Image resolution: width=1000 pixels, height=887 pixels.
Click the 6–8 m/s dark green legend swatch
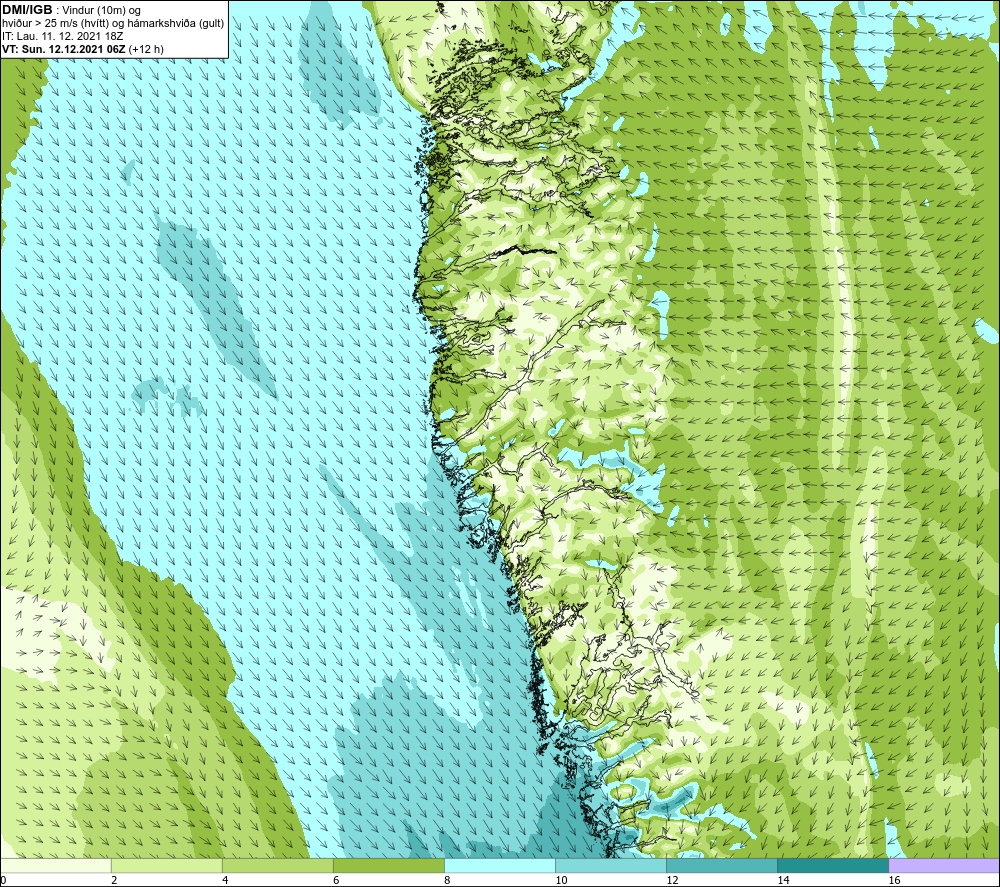click(389, 865)
